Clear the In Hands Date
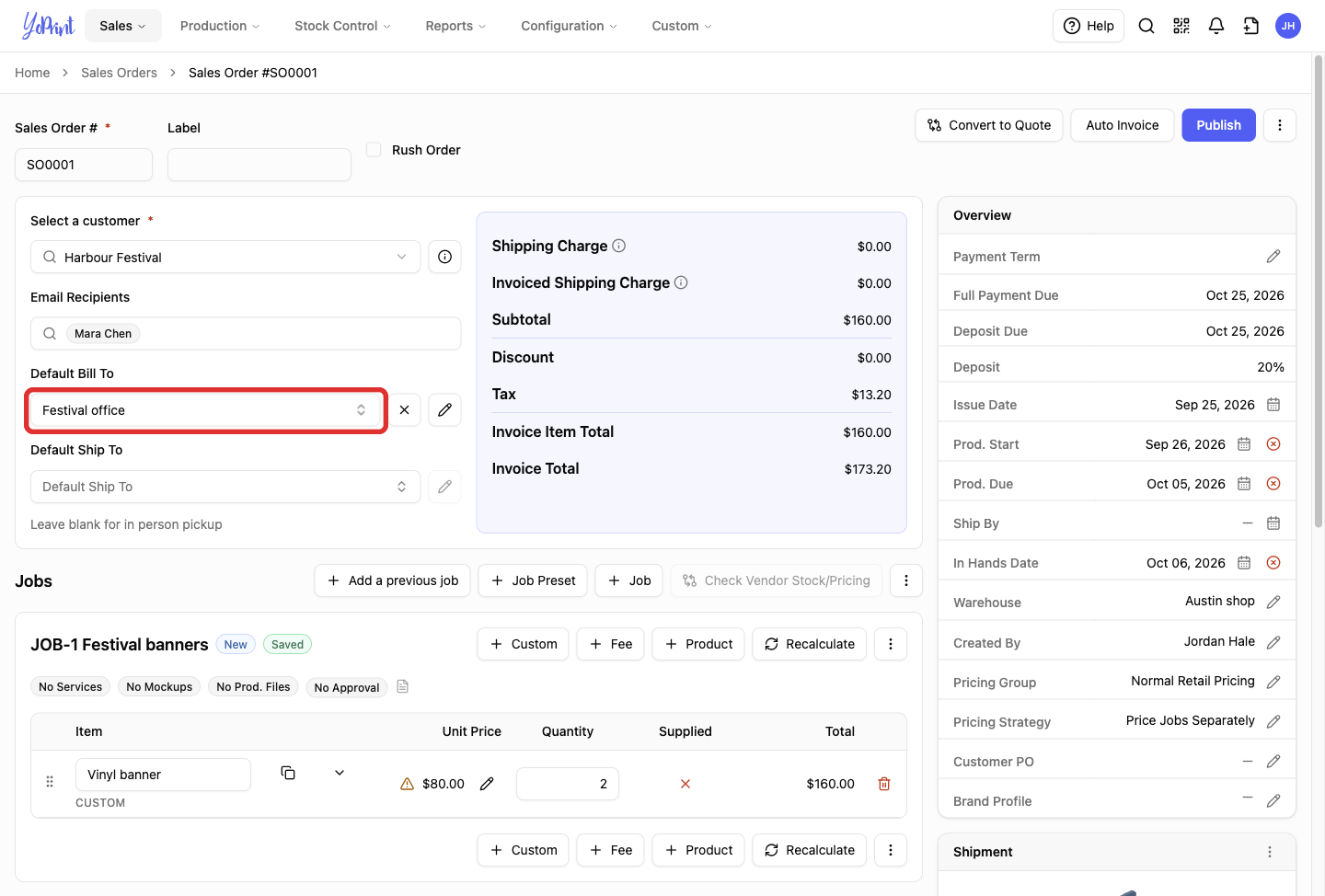 pyautogui.click(x=1273, y=563)
